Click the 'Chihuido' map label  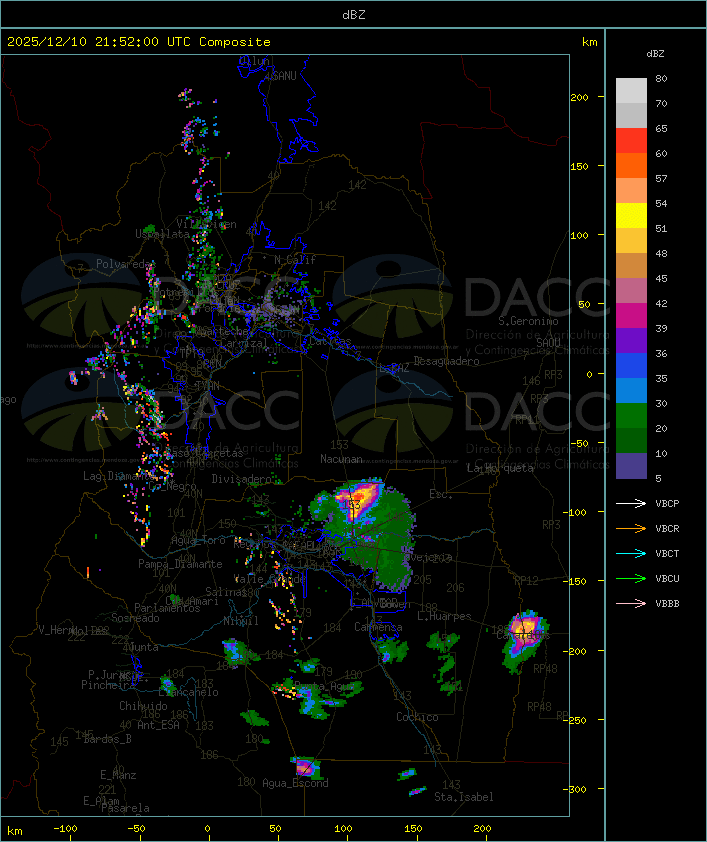[143, 706]
